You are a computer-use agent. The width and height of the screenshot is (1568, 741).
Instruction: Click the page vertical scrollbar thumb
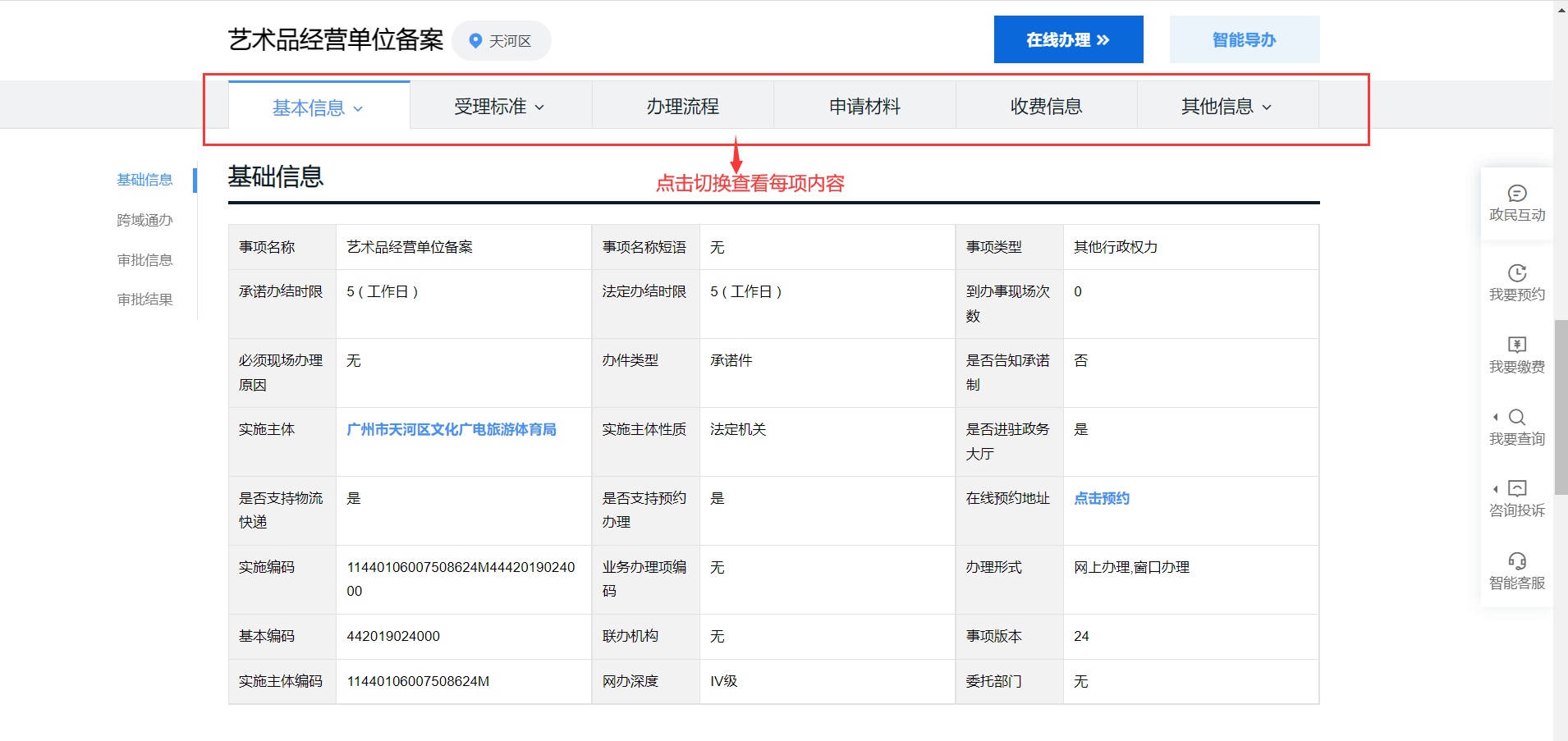1561,406
